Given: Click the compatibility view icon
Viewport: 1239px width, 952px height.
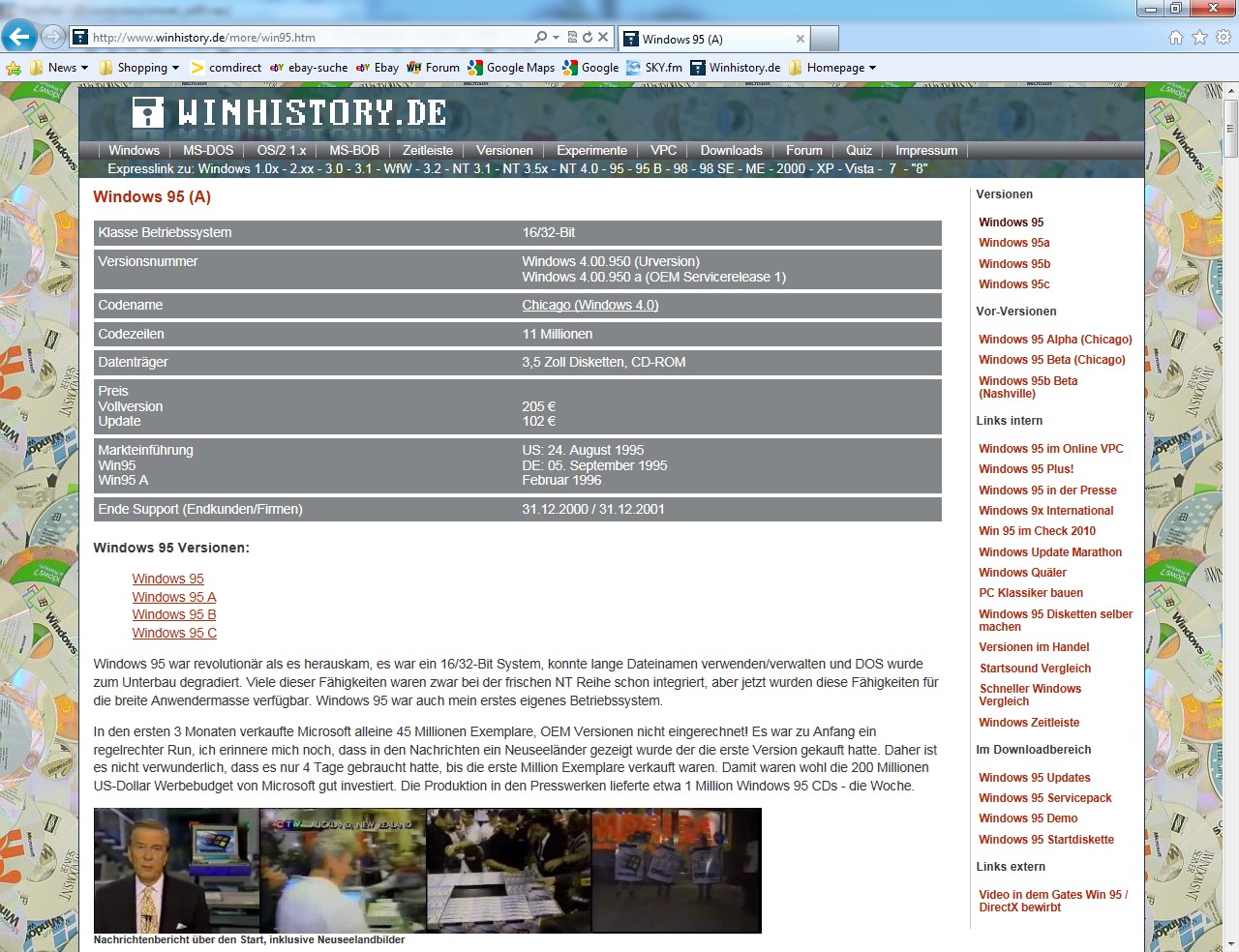Looking at the screenshot, I should pyautogui.click(x=572, y=37).
